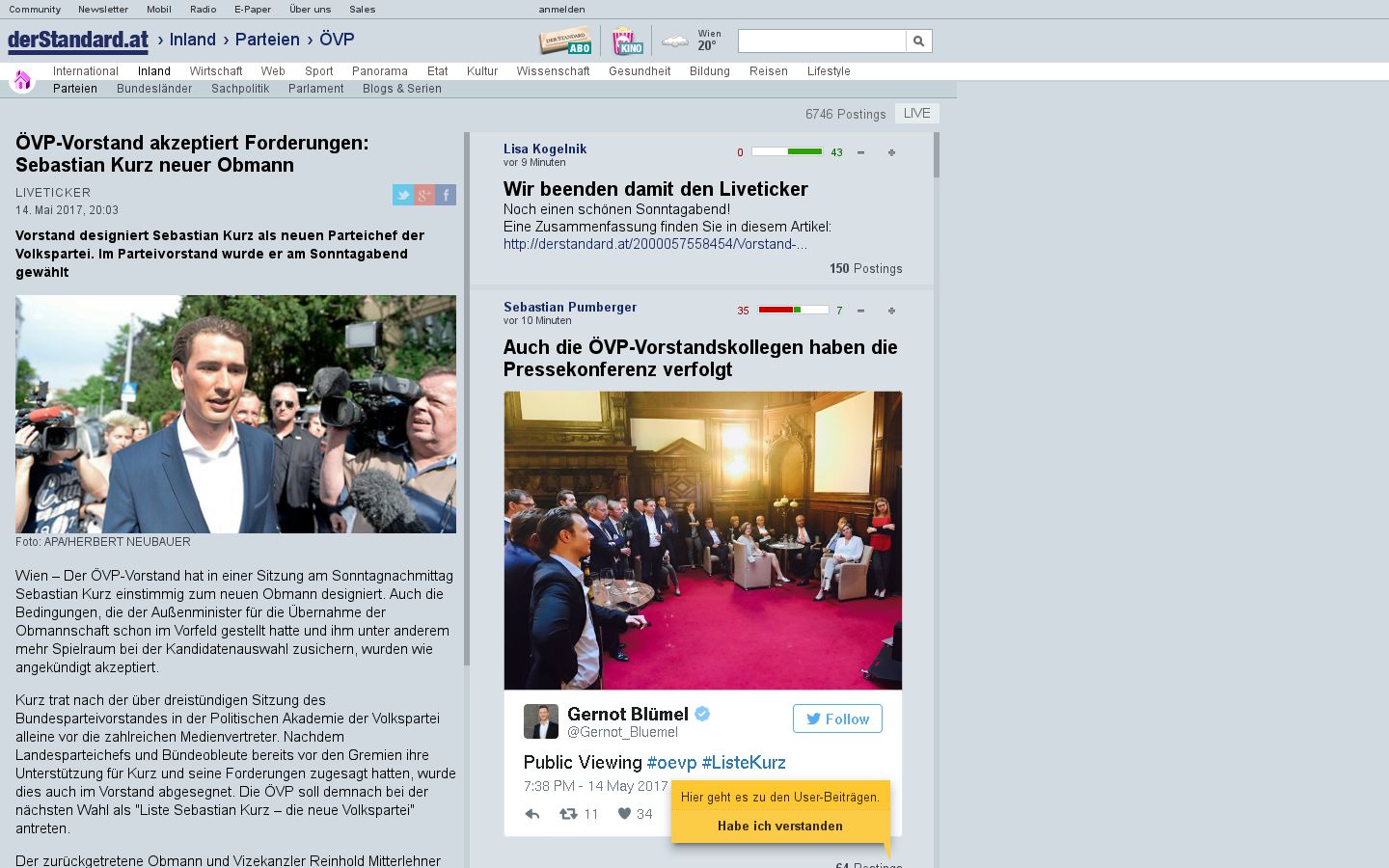This screenshot has width=1389, height=868.
Task: Open the Sales top link
Action: [x=363, y=9]
